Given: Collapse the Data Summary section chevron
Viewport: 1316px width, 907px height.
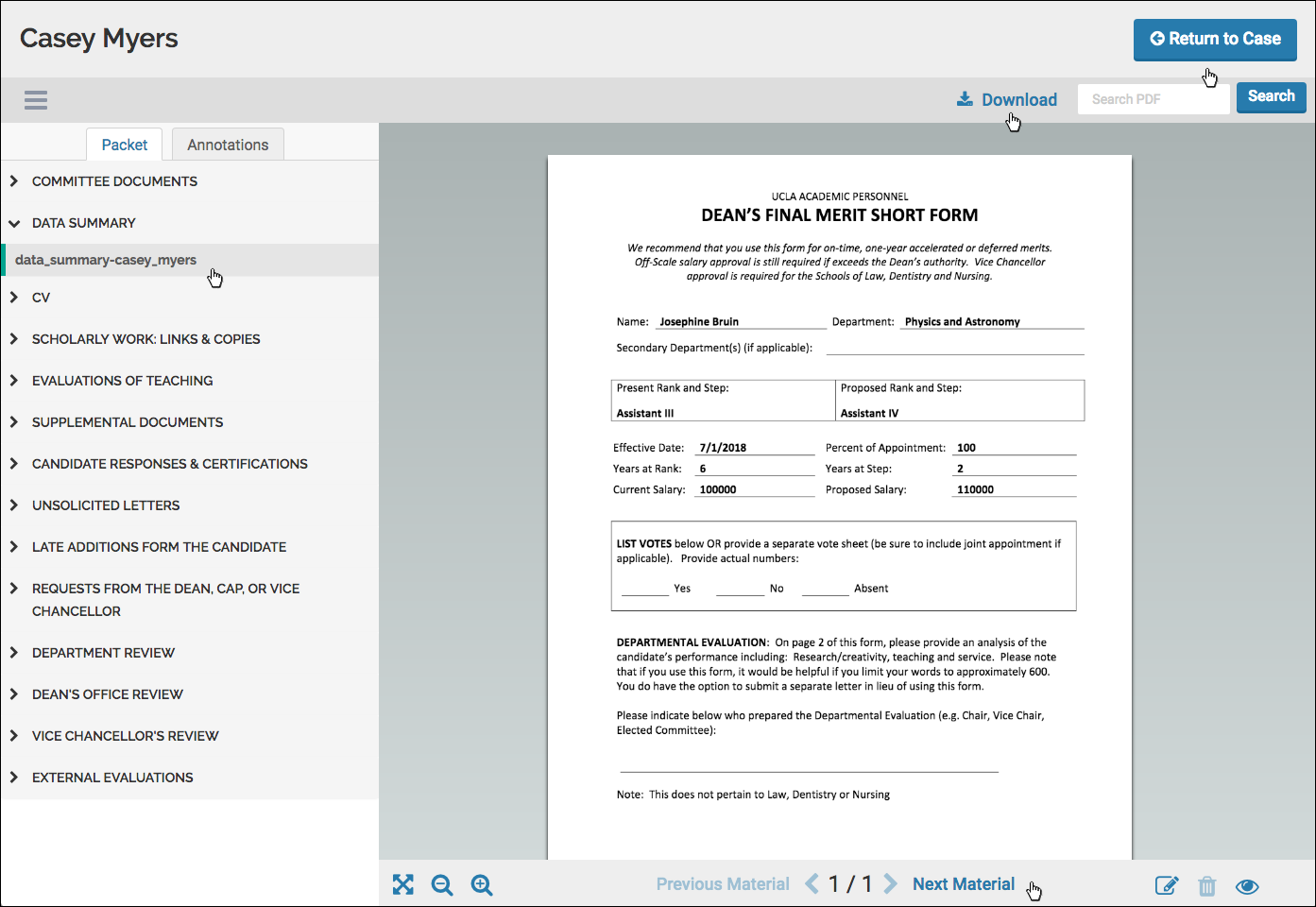Looking at the screenshot, I should [14, 223].
